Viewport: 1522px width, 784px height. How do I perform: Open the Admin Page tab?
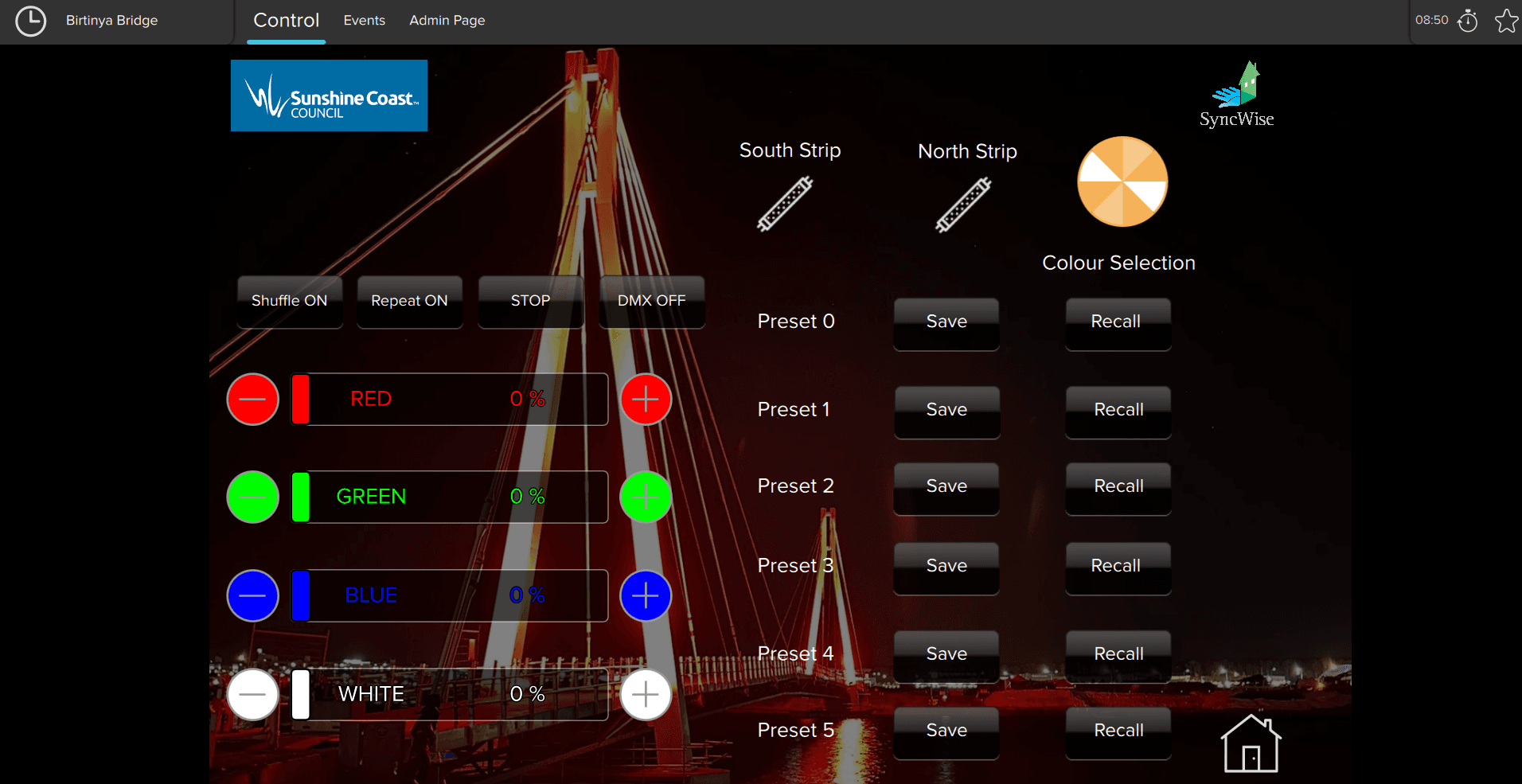coord(447,21)
